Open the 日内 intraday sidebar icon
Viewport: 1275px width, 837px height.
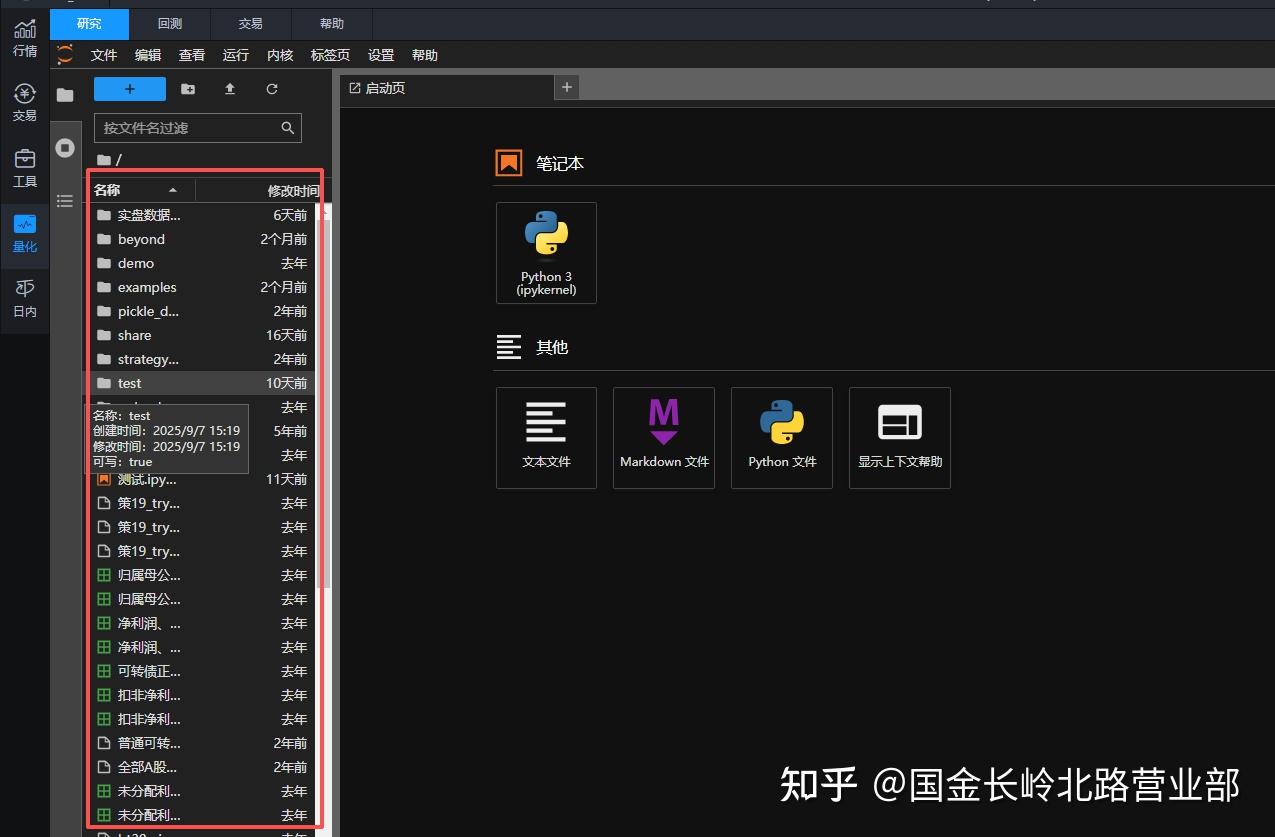25,298
